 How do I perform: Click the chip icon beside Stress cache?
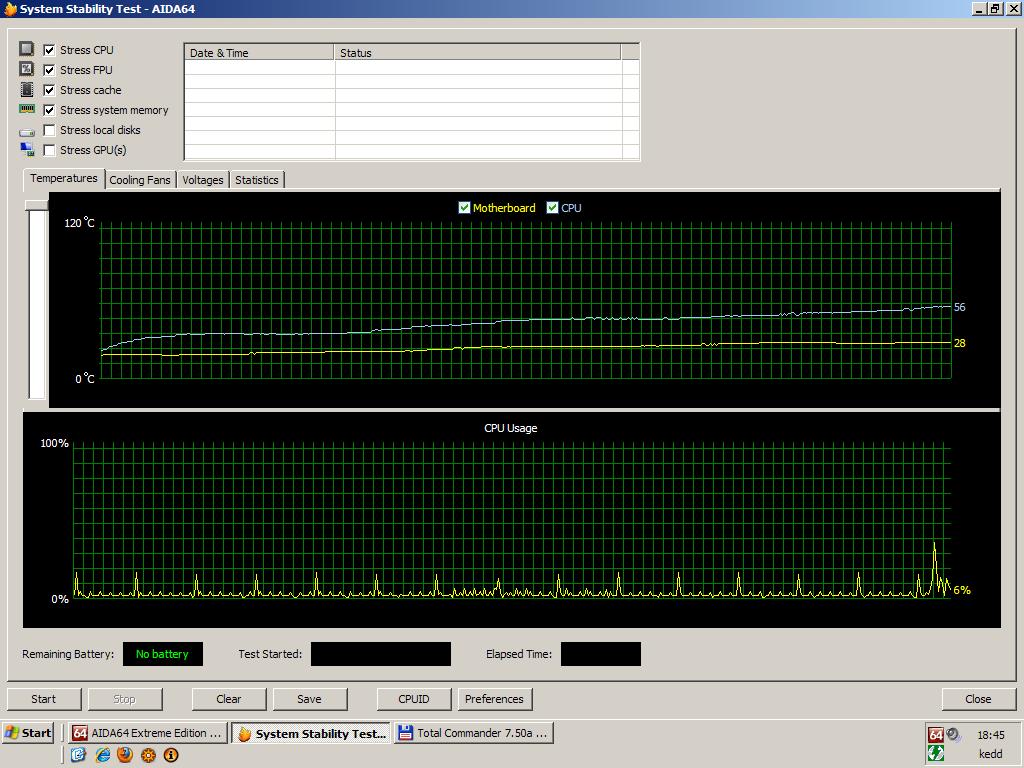point(26,89)
